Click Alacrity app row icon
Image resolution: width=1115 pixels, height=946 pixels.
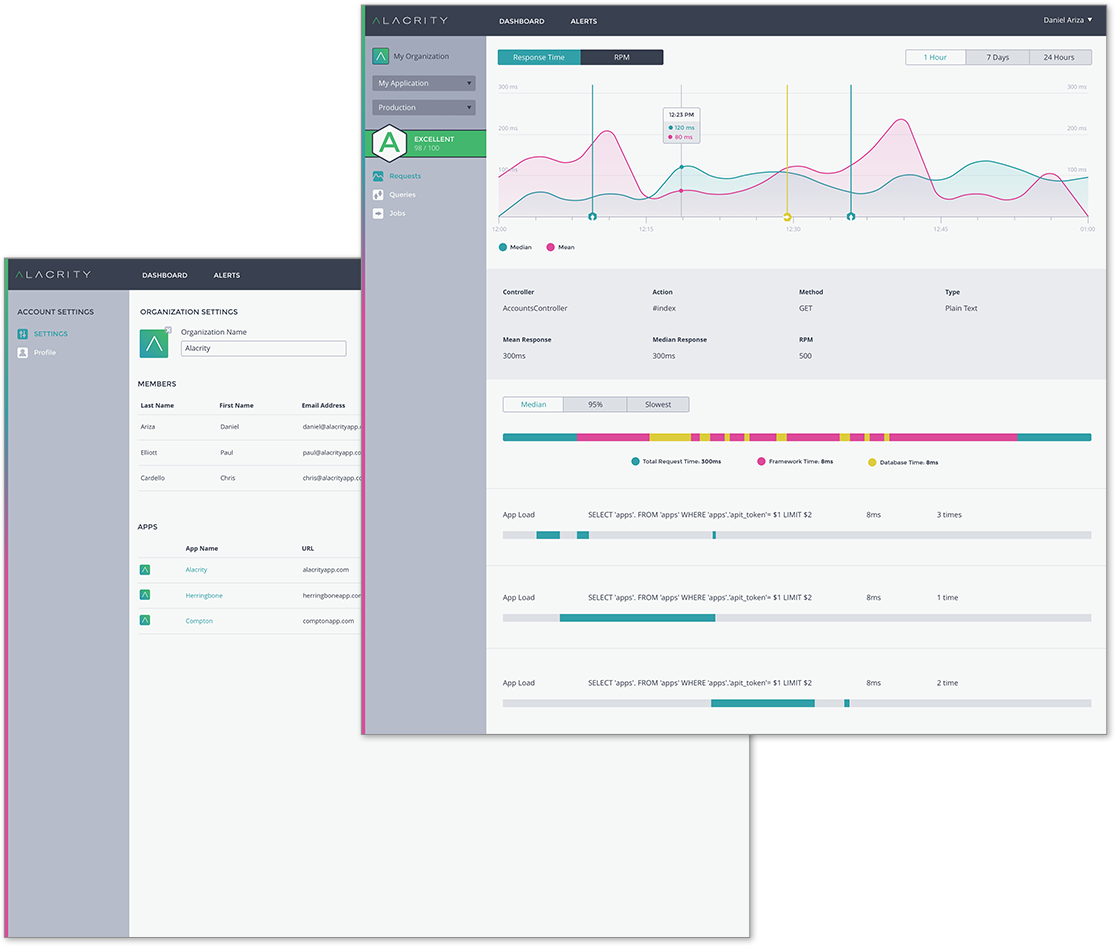pos(145,570)
